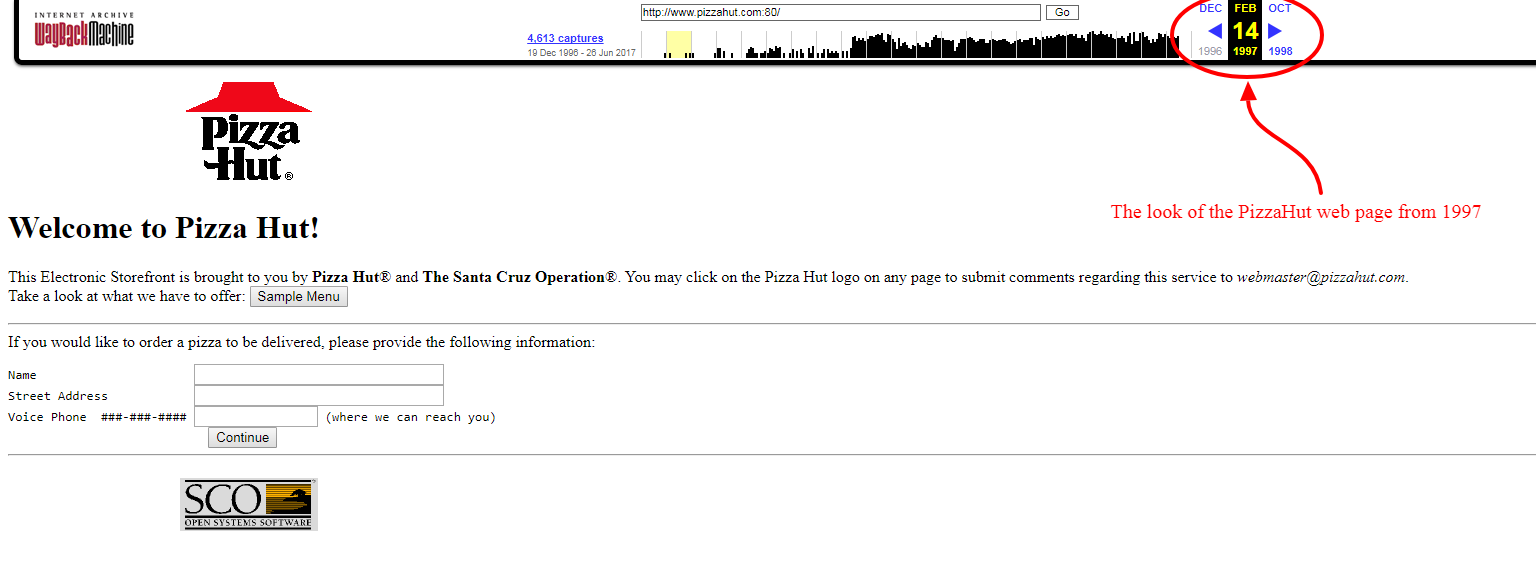Click into the Street Address input field
The image size is (1536, 588).
[319, 395]
